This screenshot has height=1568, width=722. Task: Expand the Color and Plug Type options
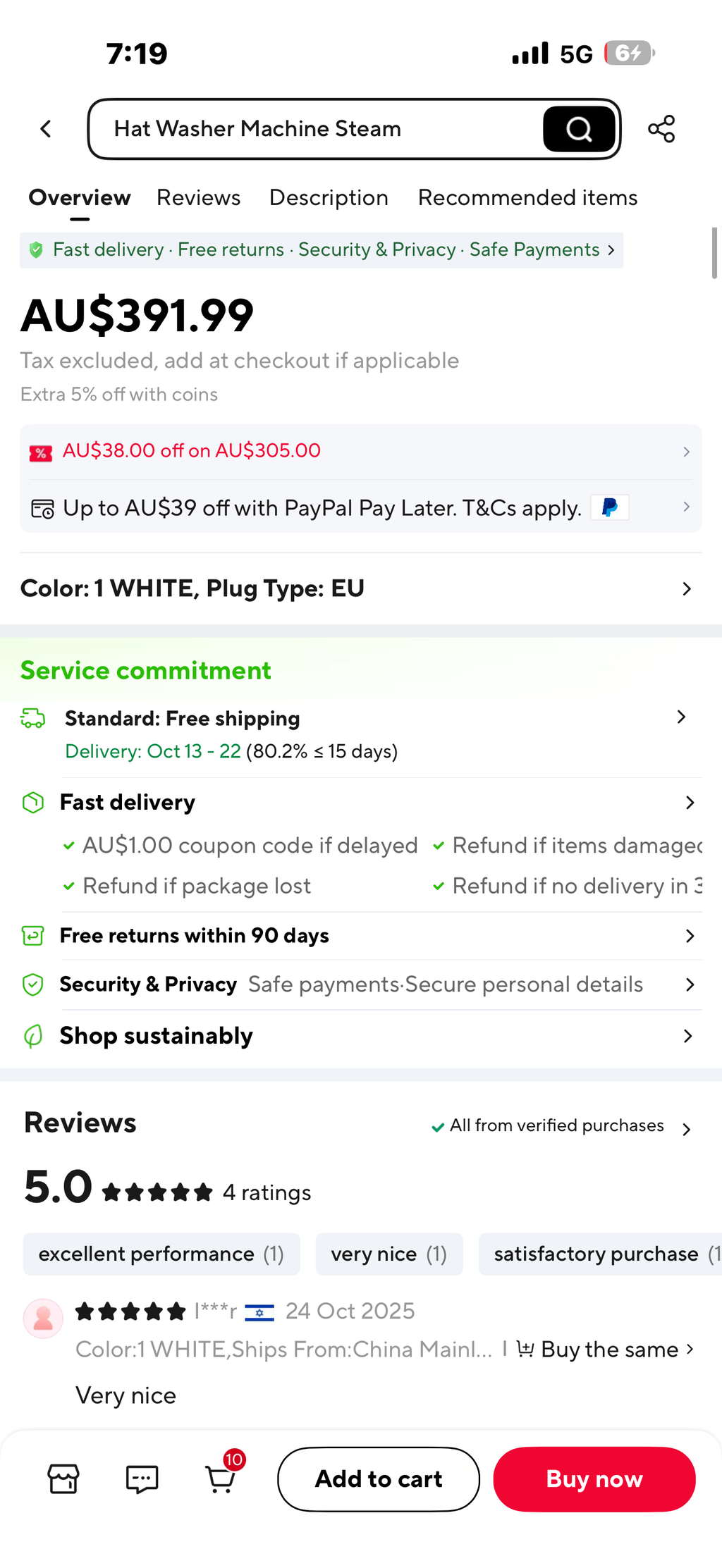(x=361, y=588)
